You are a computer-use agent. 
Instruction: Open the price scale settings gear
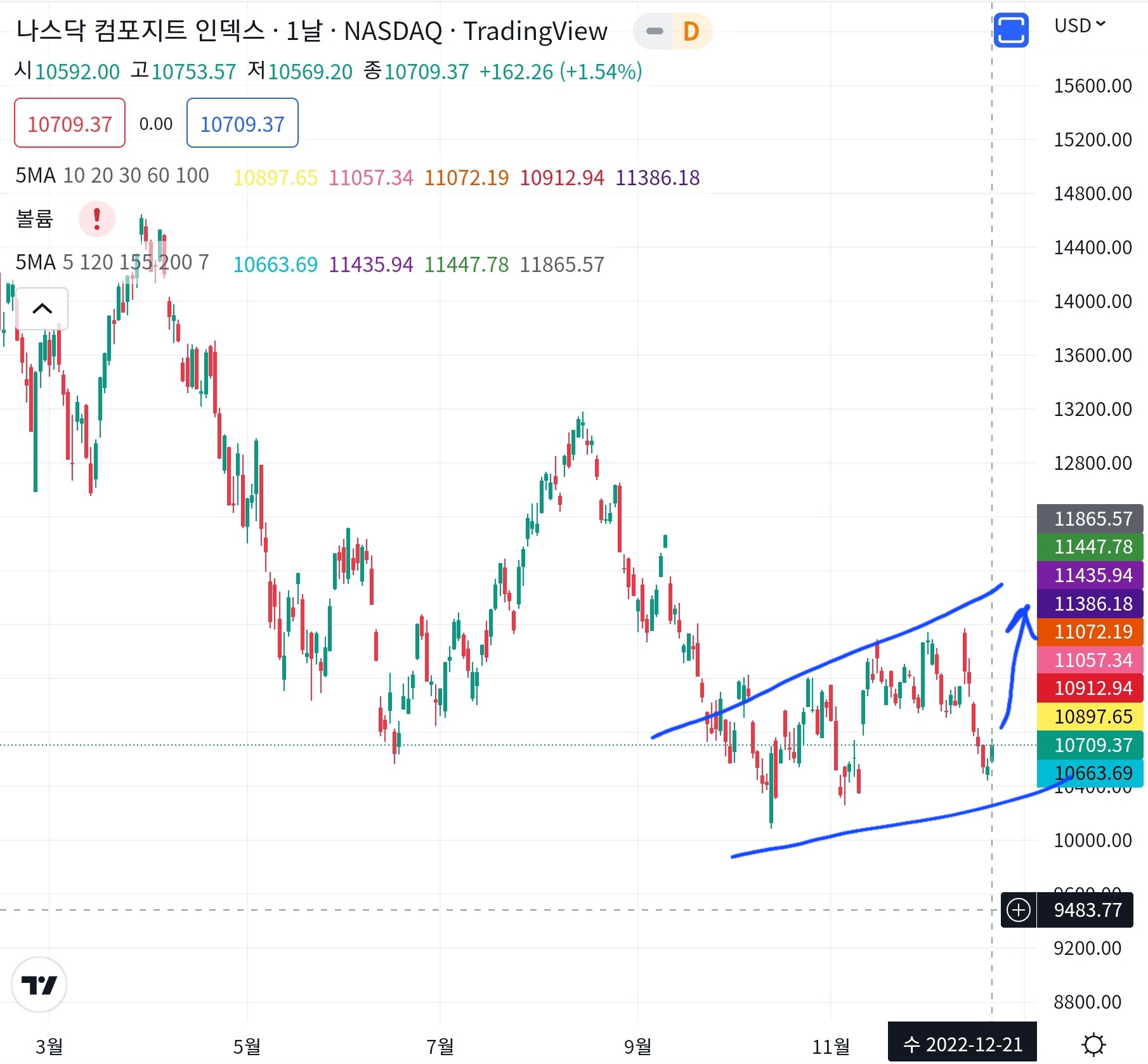click(1093, 1044)
